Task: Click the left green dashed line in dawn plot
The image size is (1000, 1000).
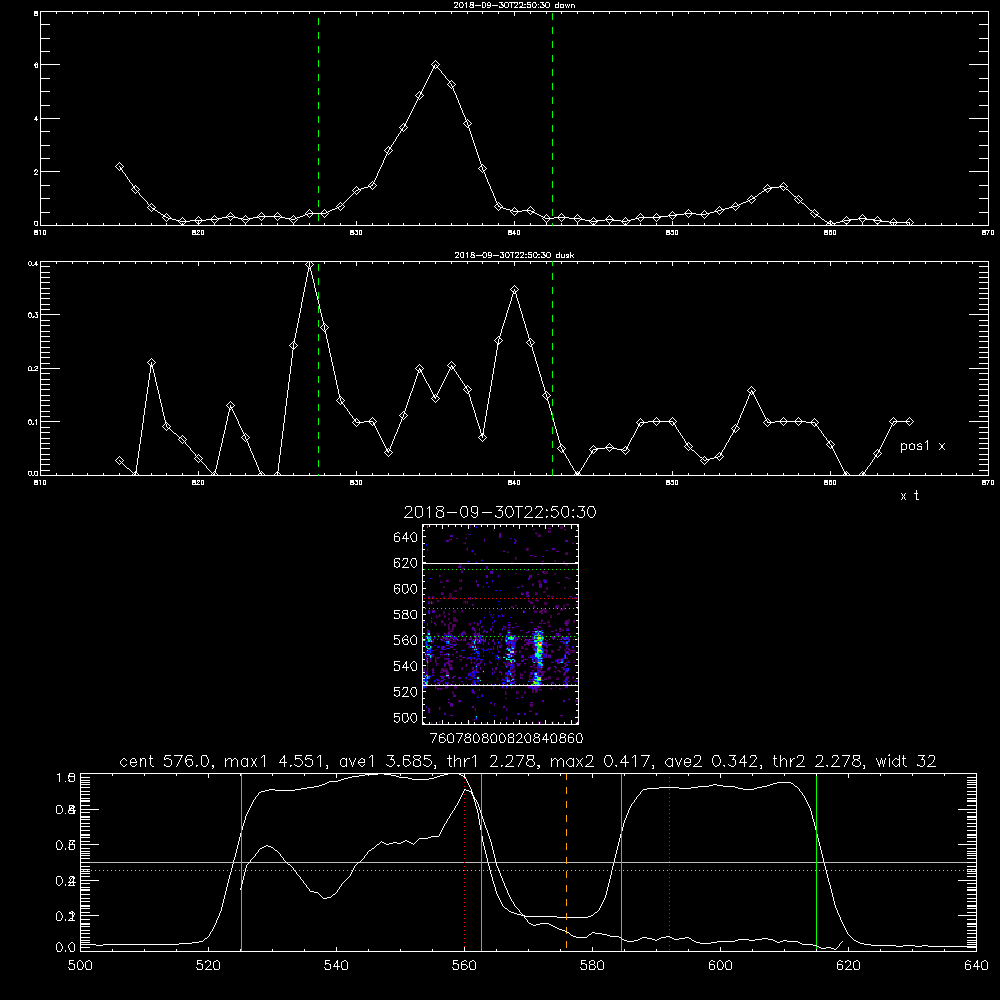Action: click(x=318, y=118)
